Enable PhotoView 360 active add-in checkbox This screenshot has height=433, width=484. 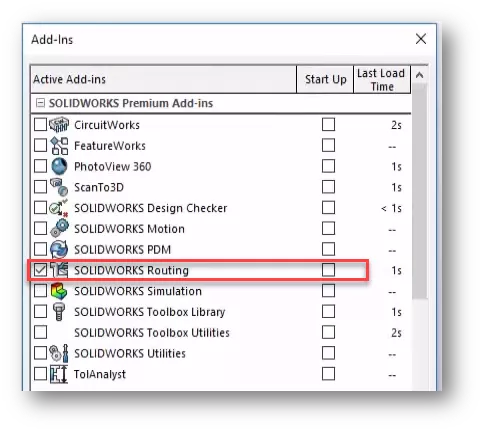(x=40, y=166)
